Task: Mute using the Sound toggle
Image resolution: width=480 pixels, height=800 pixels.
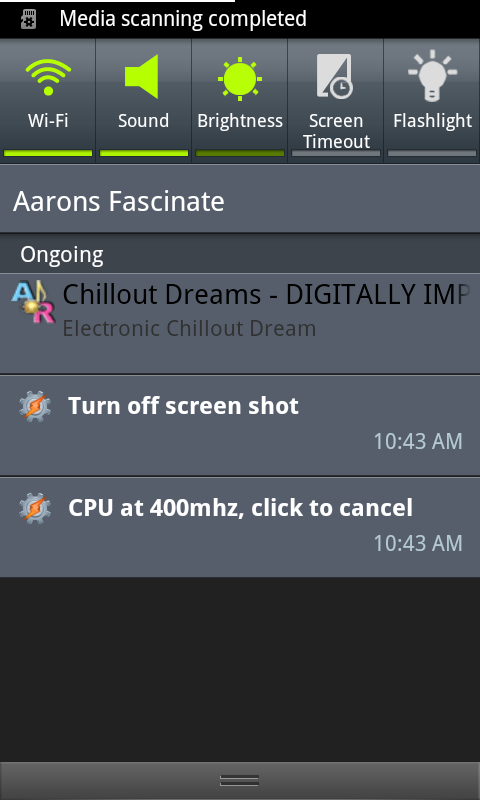Action: click(x=143, y=101)
